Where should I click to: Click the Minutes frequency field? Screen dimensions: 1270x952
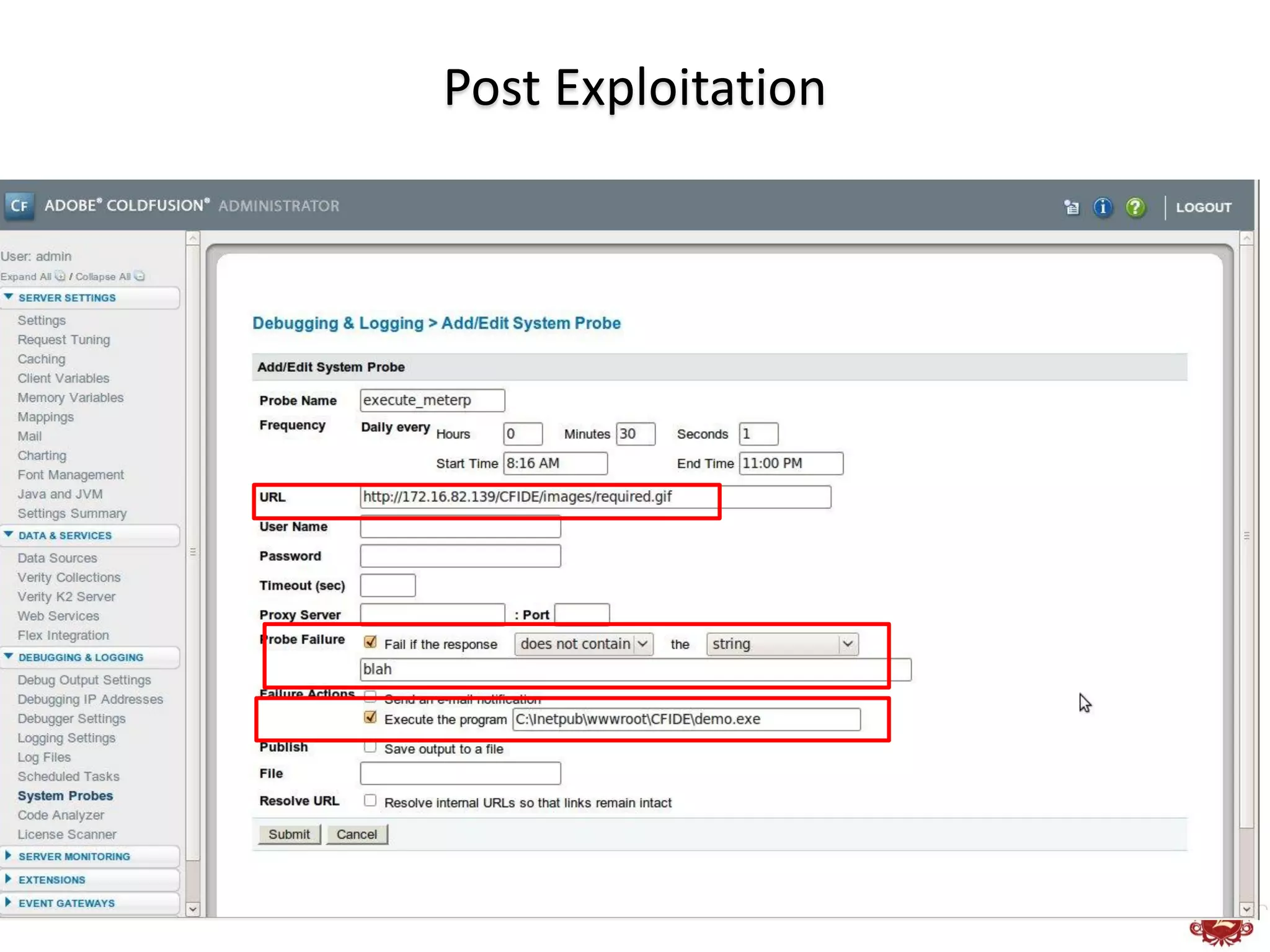[636, 434]
